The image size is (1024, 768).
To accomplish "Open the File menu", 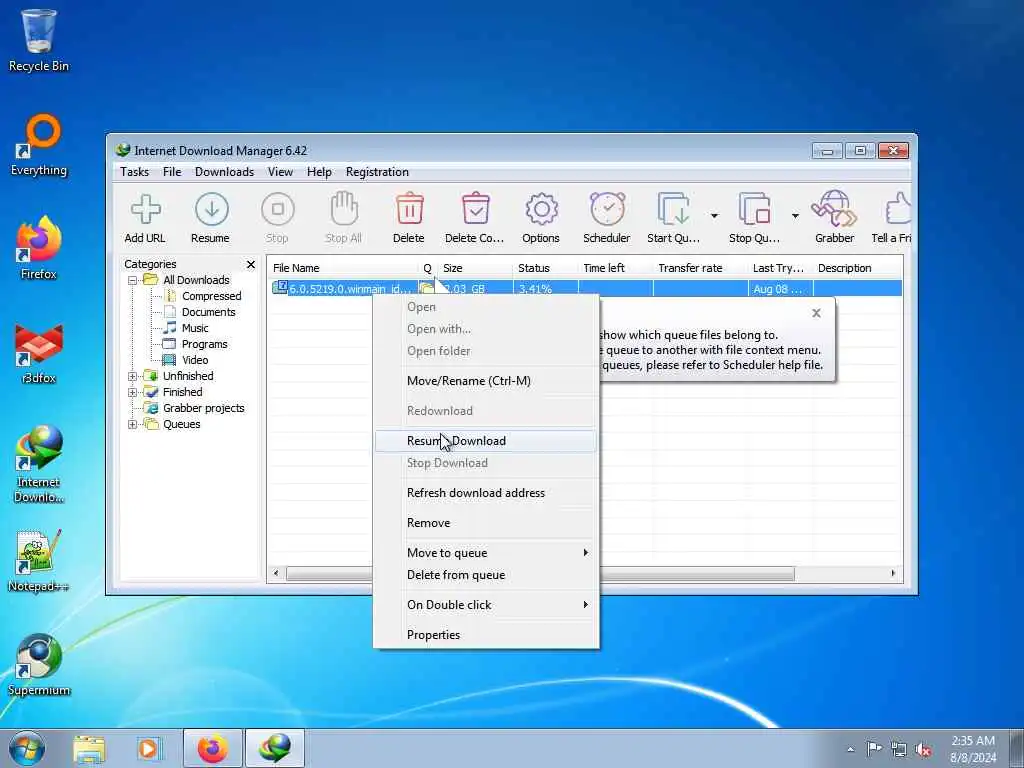I will tap(172, 172).
